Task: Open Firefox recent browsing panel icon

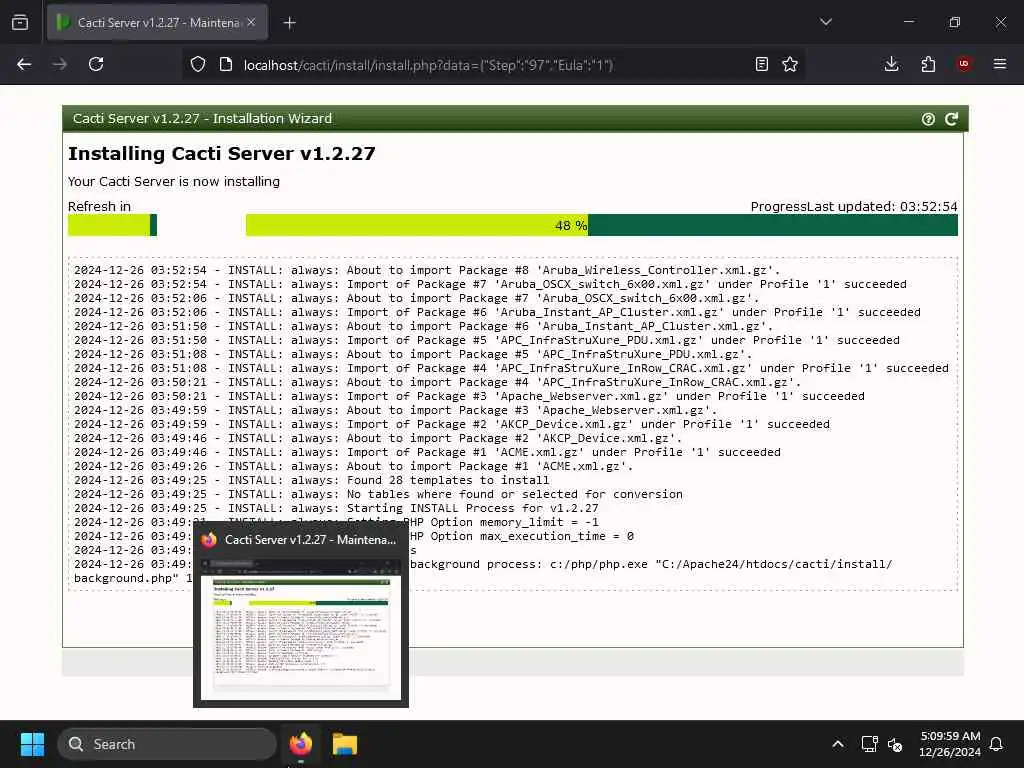Action: [x=20, y=23]
